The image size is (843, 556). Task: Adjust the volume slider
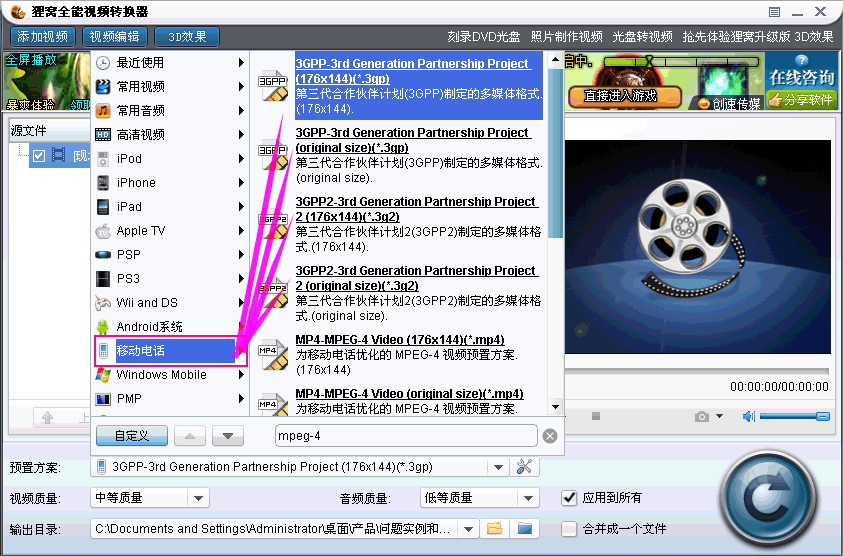click(x=795, y=417)
